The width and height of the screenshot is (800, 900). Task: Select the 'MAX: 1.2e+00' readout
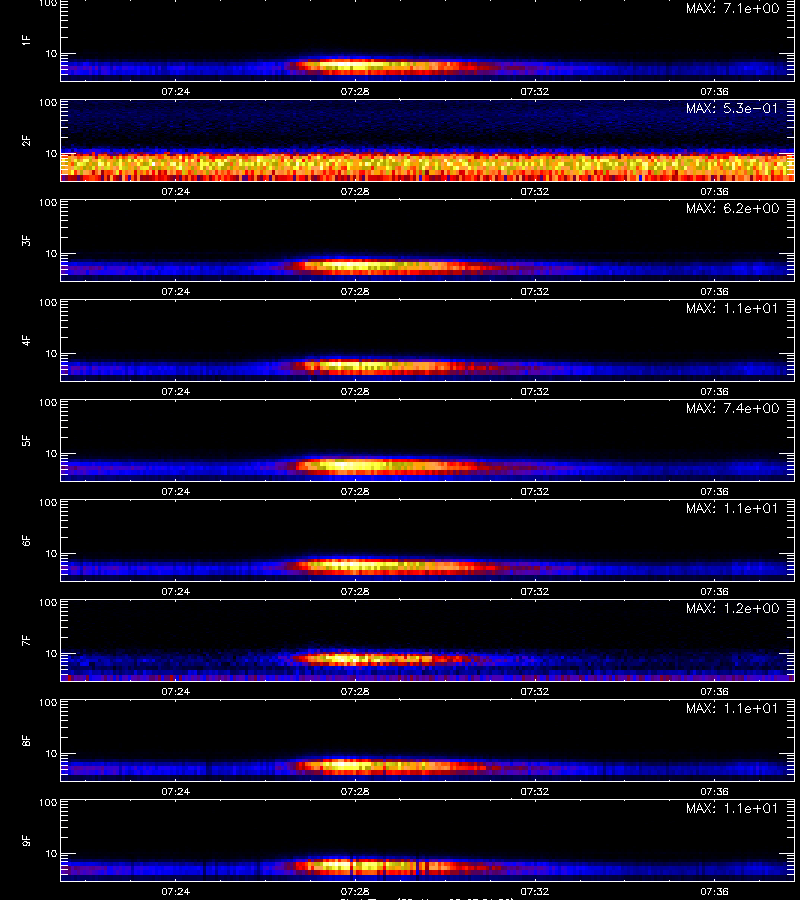732,608
